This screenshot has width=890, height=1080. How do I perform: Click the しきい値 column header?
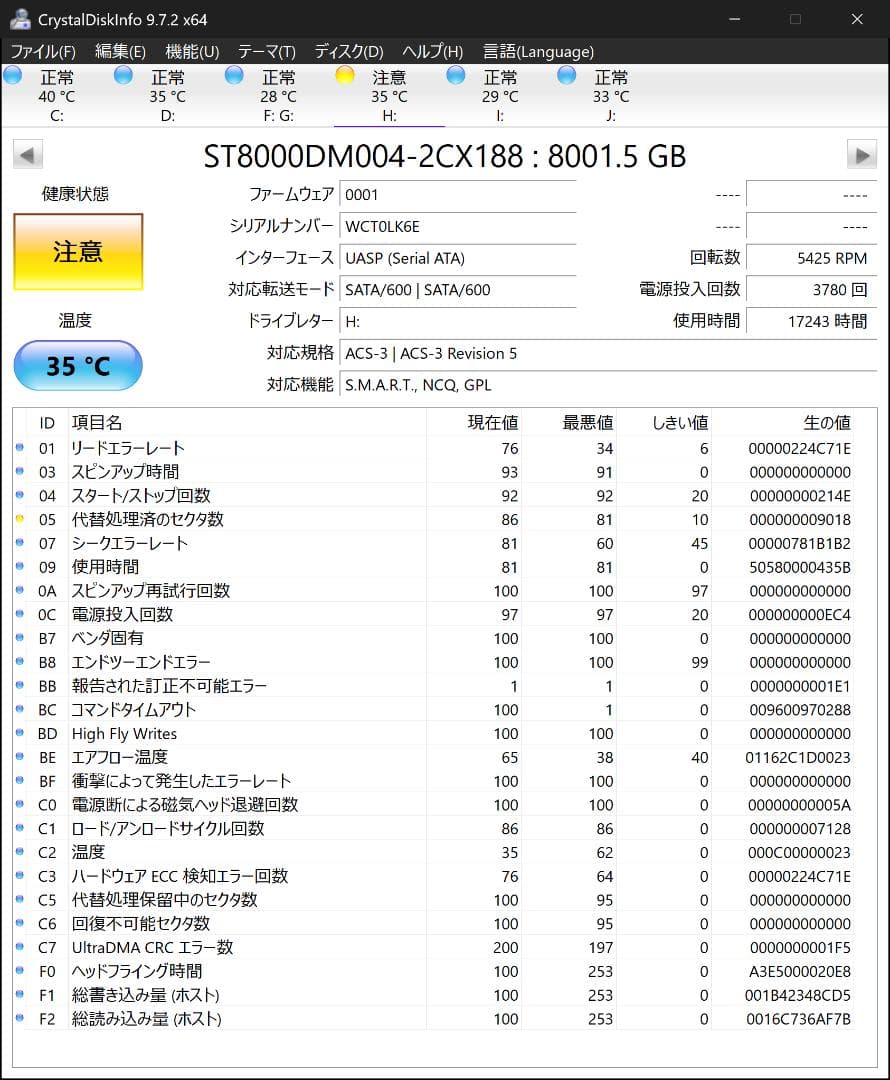[663, 422]
